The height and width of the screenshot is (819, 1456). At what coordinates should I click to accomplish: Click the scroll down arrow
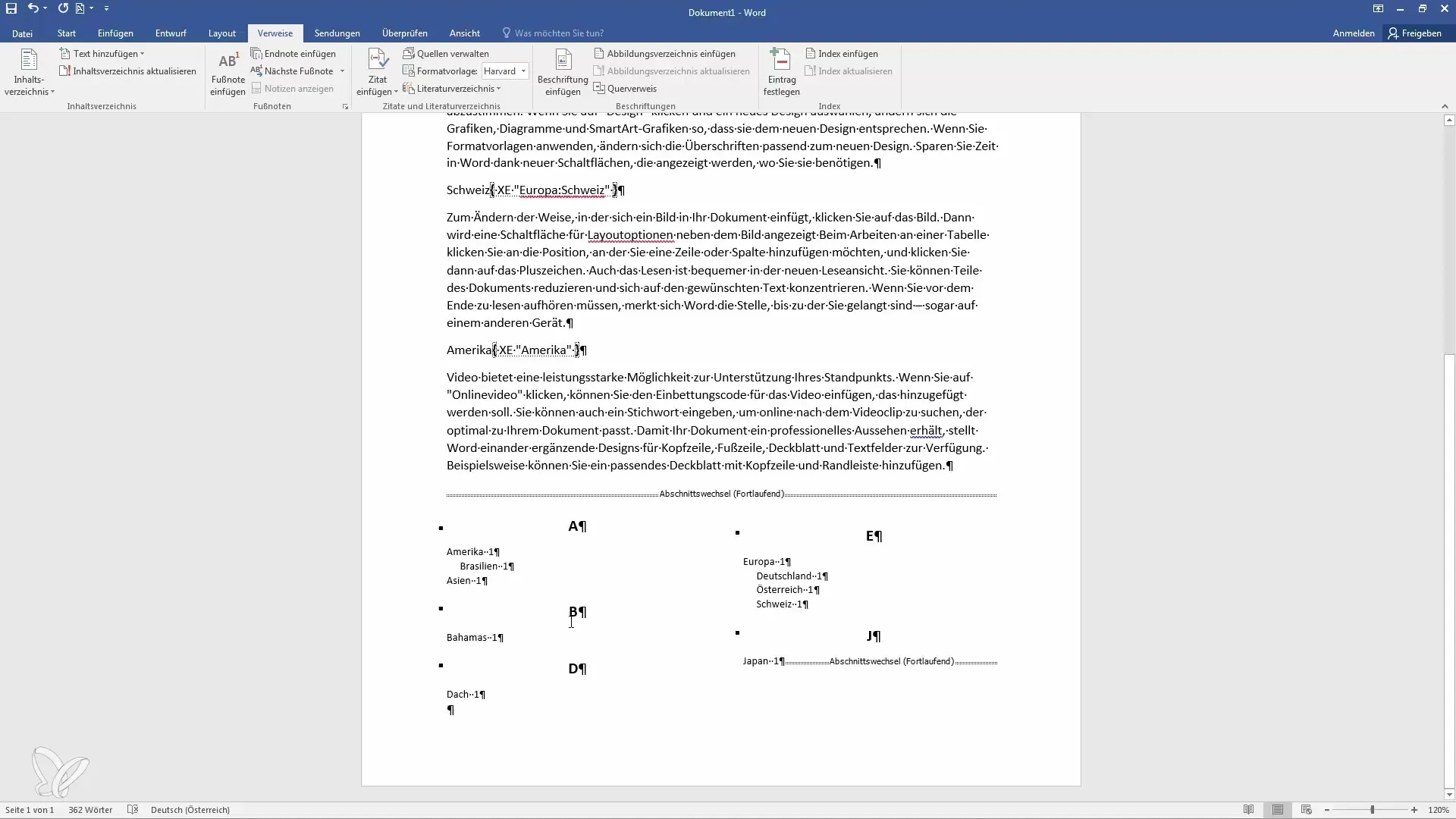click(1449, 795)
